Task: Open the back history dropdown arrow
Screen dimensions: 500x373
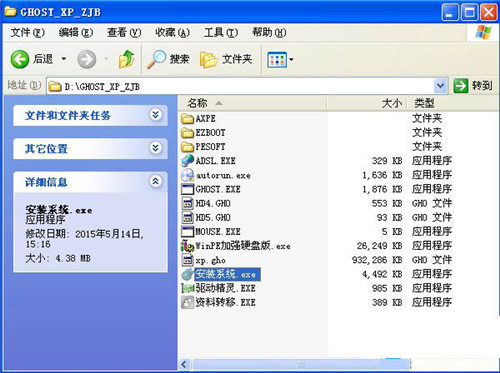Action: click(x=64, y=59)
